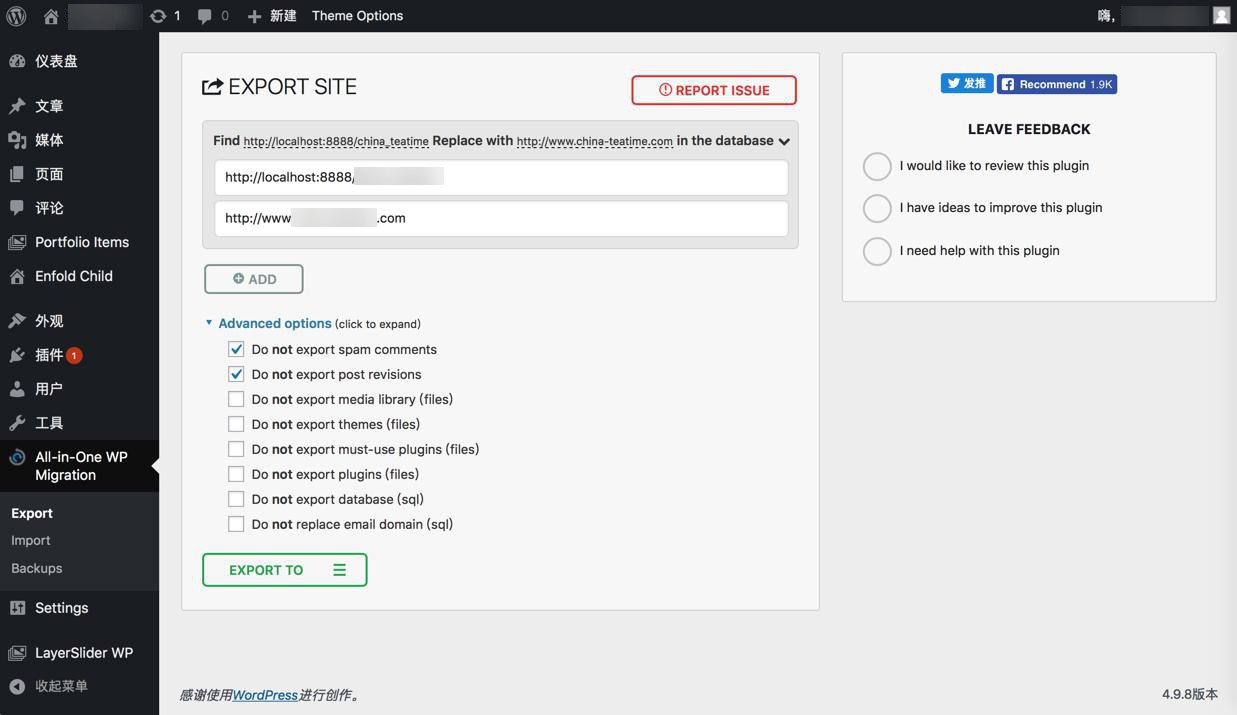The height and width of the screenshot is (715, 1237).
Task: Click the Twitter share button
Action: (x=966, y=84)
